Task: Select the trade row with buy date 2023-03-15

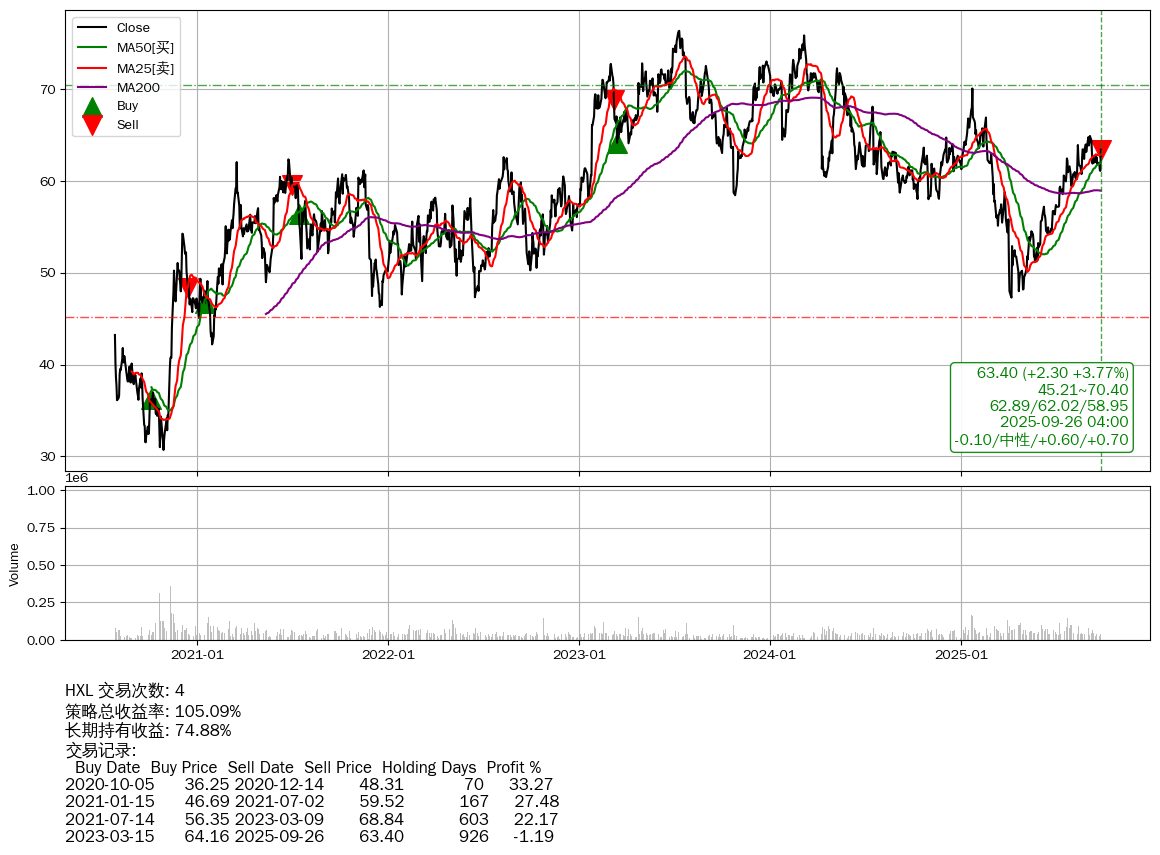Action: click(309, 836)
